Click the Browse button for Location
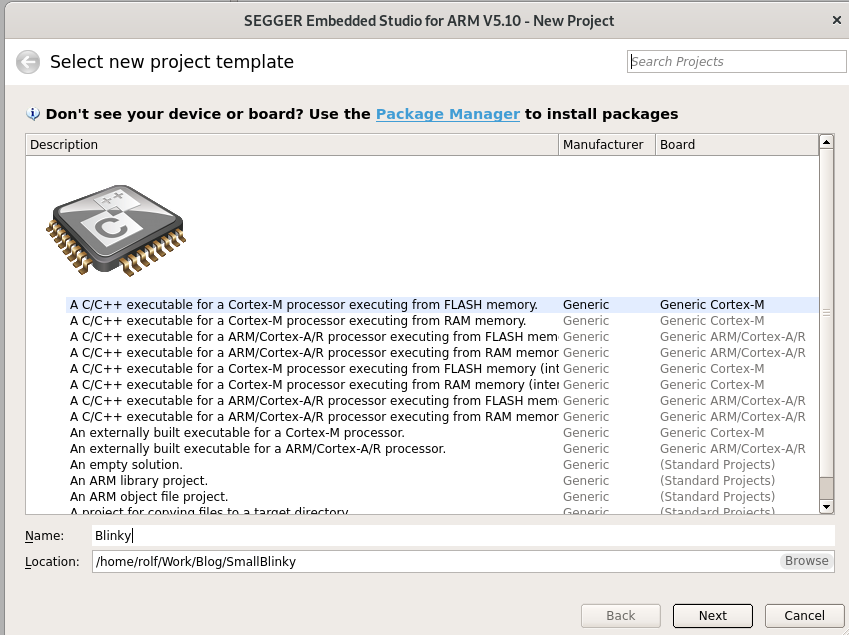The image size is (849, 635). click(806, 561)
